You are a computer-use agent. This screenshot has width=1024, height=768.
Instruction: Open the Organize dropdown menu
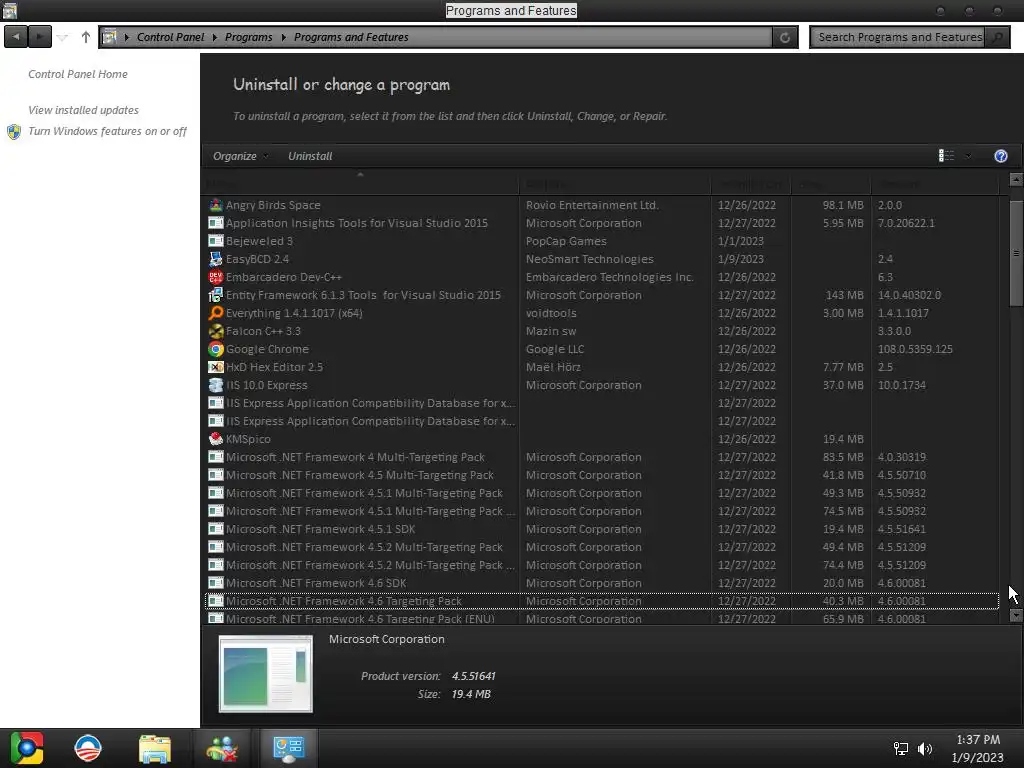(240, 156)
